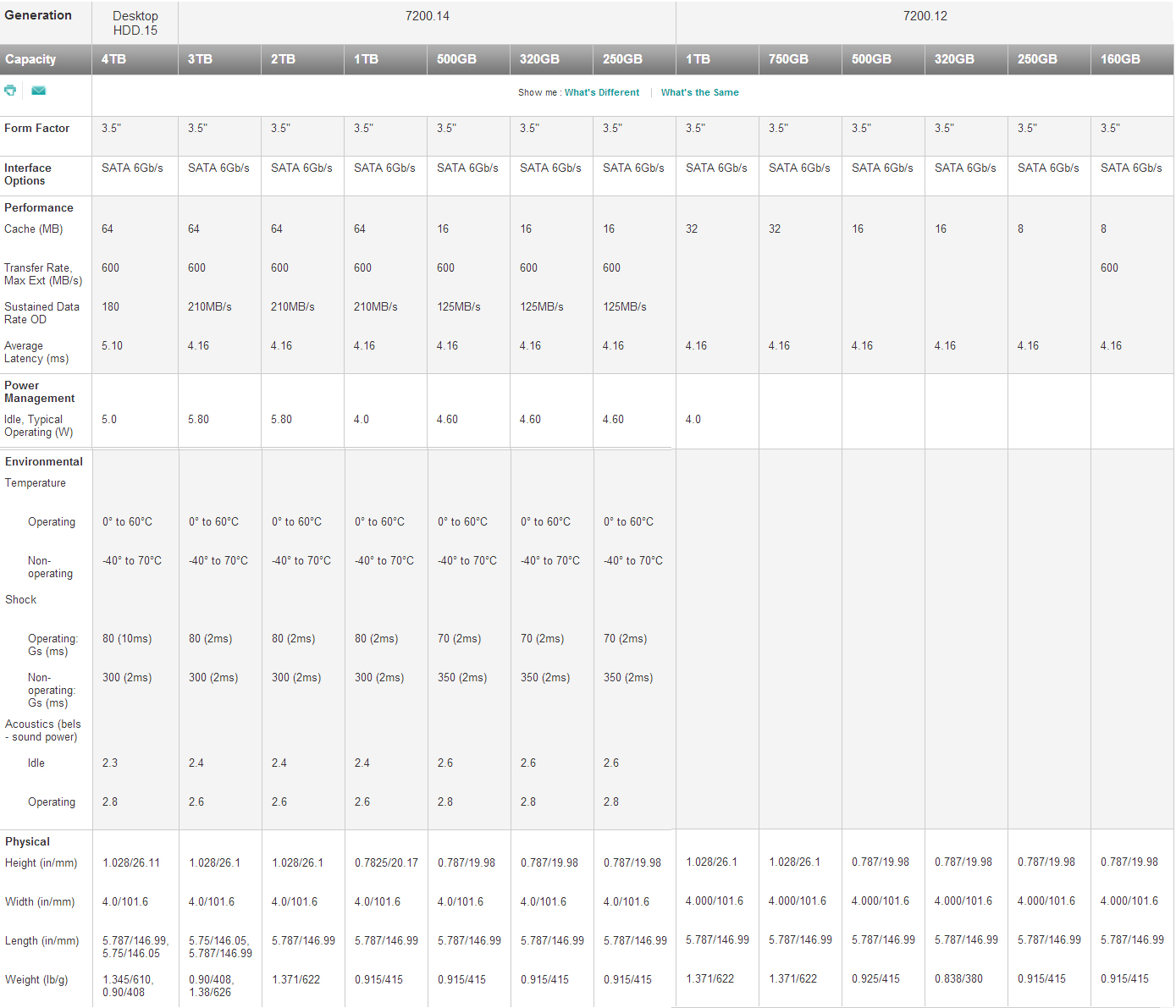Select the 2TB capacity column header
The image size is (1176, 1008).
pos(302,59)
